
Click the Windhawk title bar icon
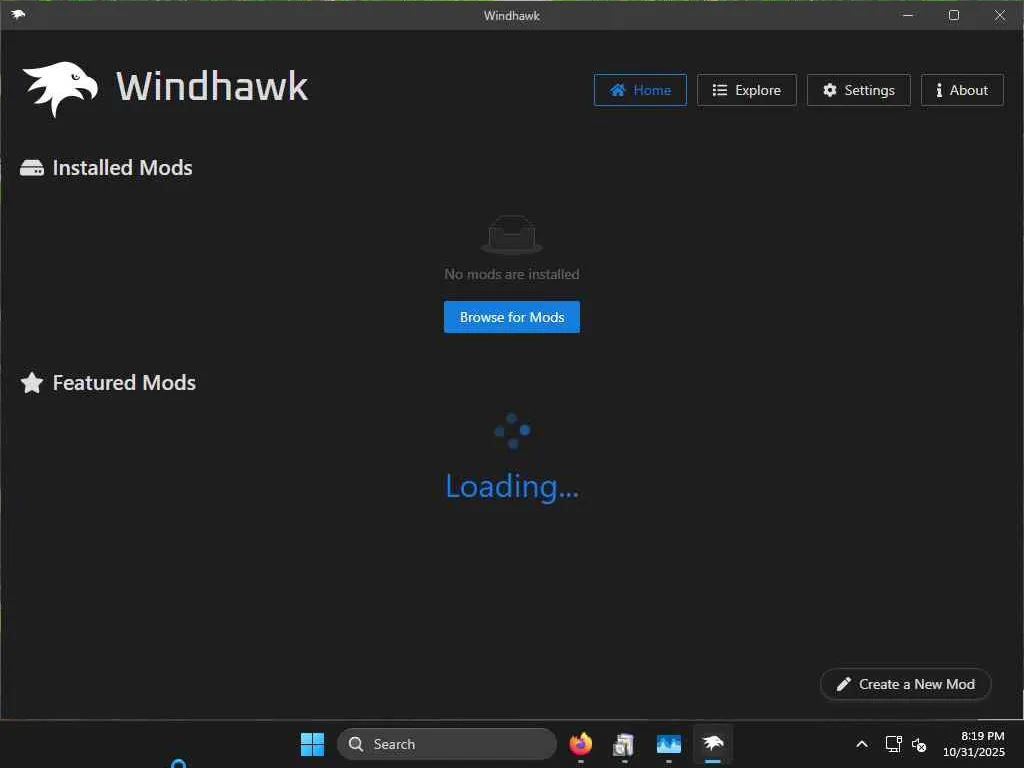18,14
